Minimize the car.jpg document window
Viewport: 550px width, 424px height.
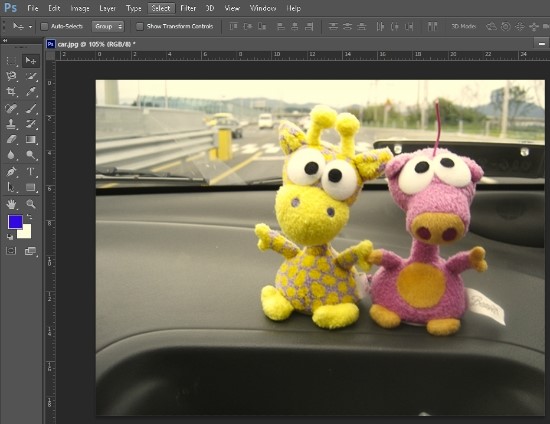[x=542, y=44]
